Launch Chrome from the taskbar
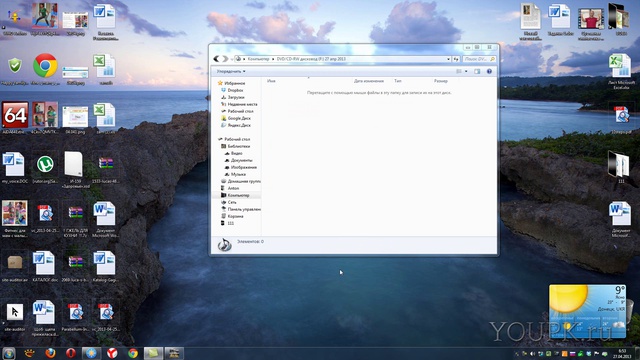Image resolution: width=640 pixels, height=360 pixels. [x=133, y=353]
